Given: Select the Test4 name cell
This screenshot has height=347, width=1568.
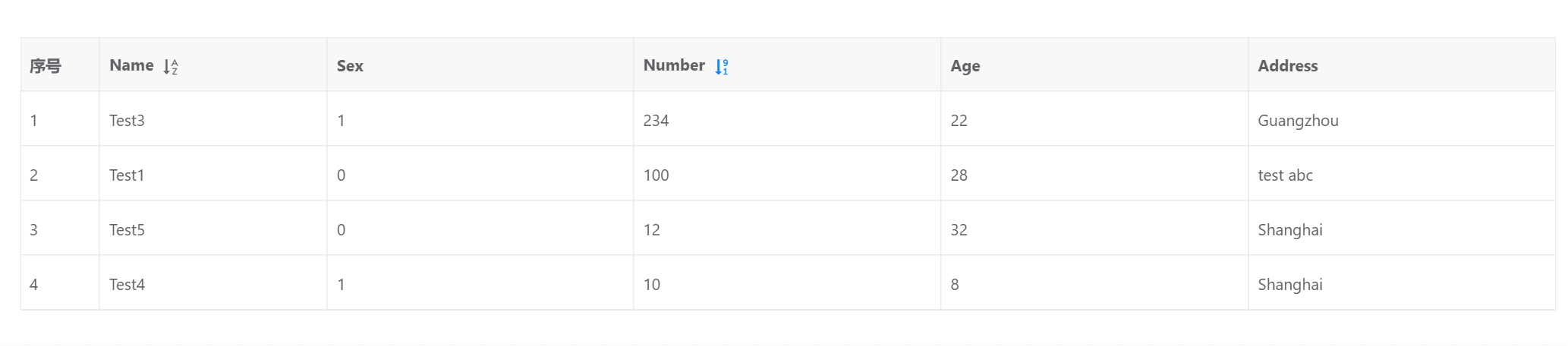Looking at the screenshot, I should (127, 285).
